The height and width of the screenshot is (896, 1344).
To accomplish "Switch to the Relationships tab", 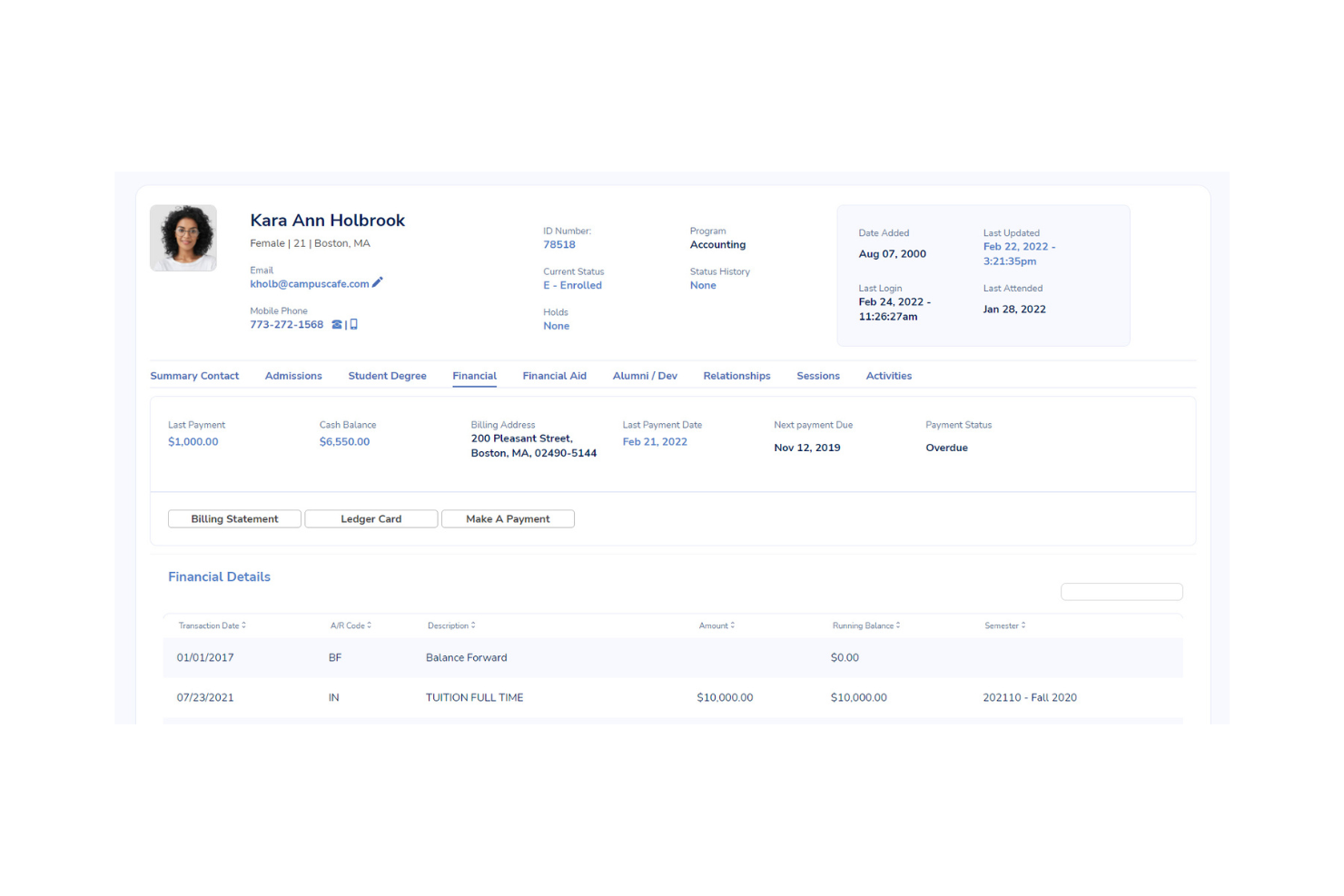I will 736,376.
